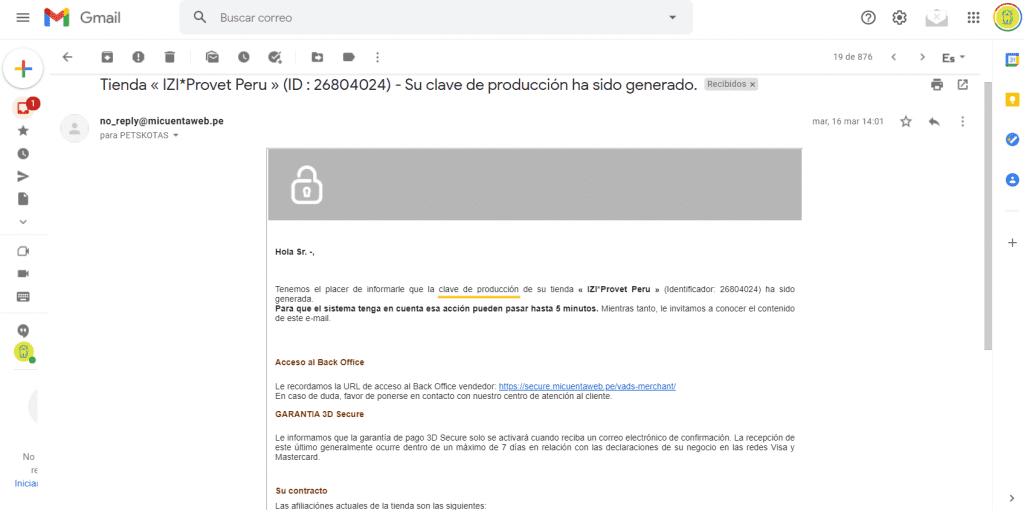Report the message as spam

[138, 57]
